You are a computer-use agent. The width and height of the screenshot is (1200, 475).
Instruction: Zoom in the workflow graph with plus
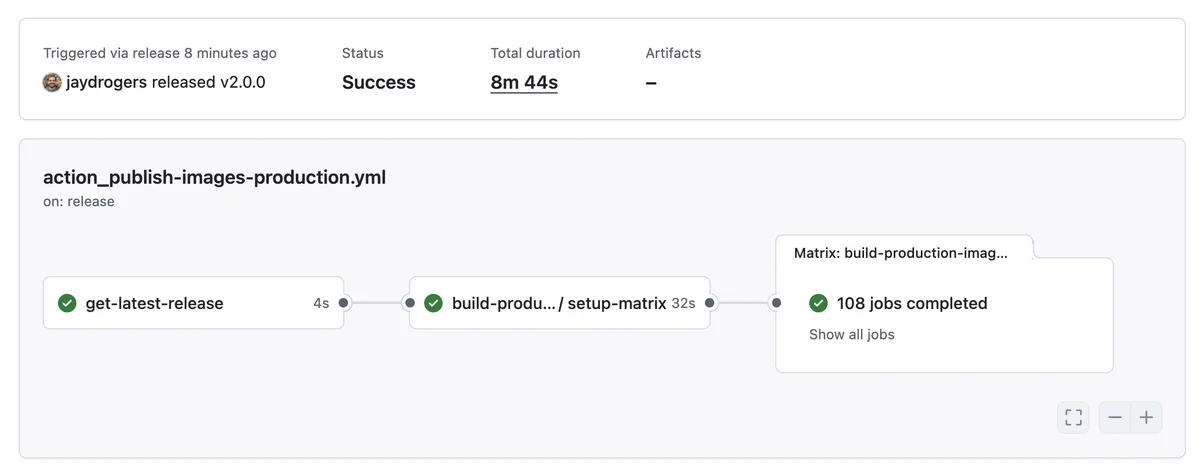(x=1147, y=417)
